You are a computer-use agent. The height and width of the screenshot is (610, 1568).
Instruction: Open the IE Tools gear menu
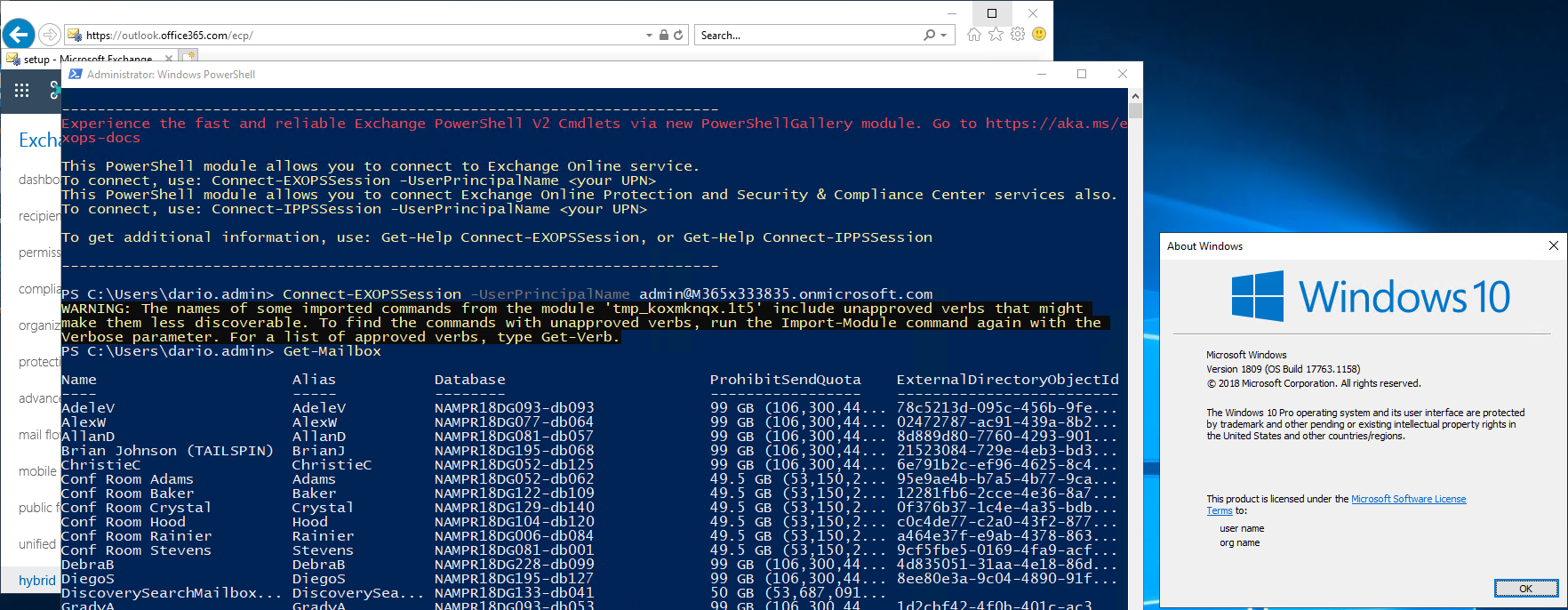tap(1018, 34)
